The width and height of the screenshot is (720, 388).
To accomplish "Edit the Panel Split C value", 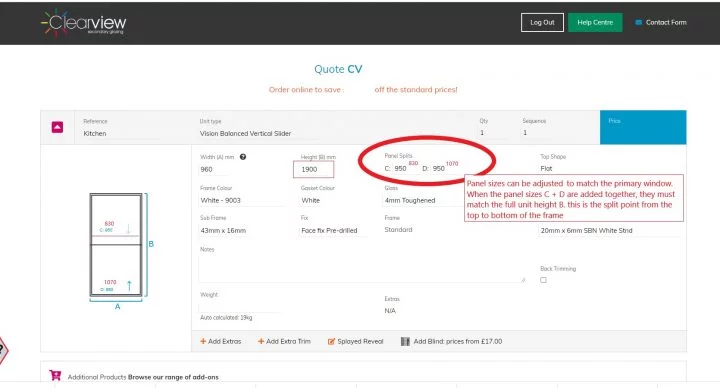I will tap(400, 169).
